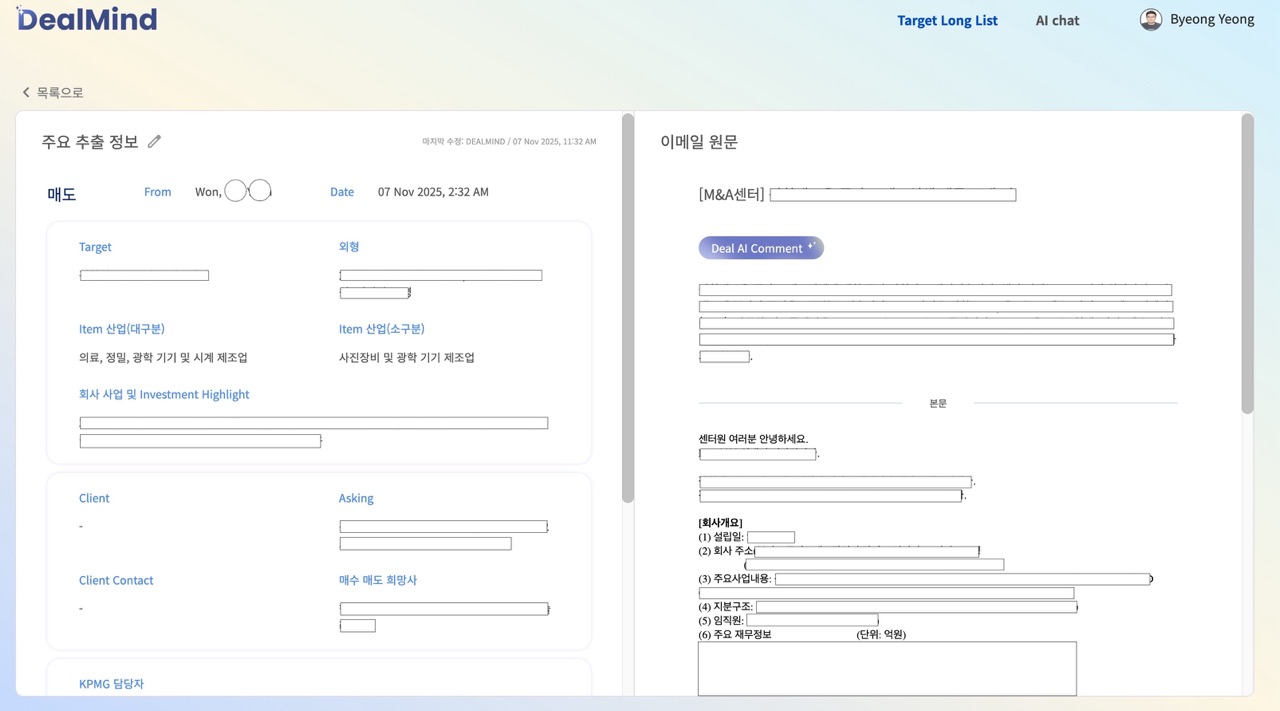This screenshot has height=711, width=1280.
Task: Open the Target Long List tab
Action: tap(947, 20)
